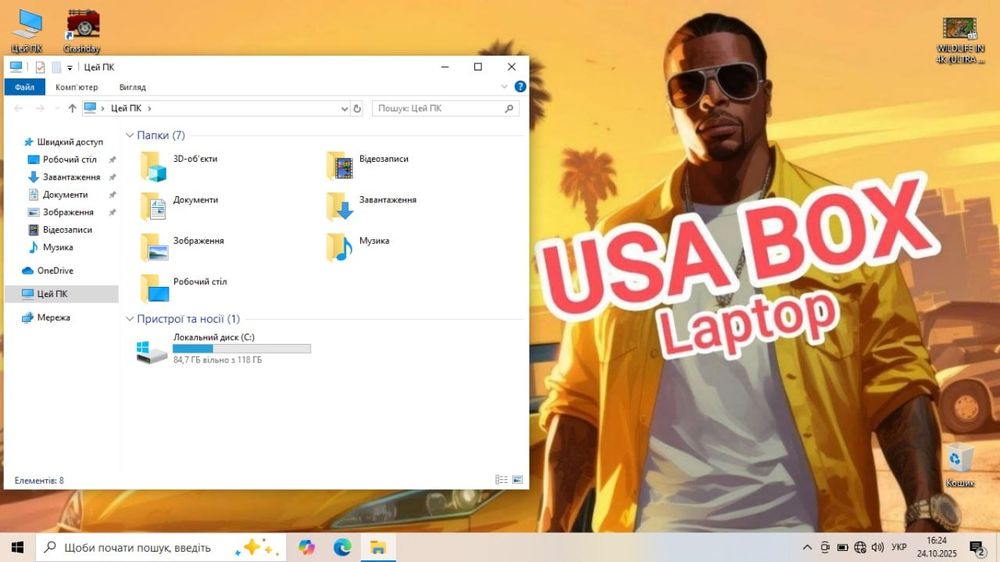Launch Copilot from the taskbar
1000x562 pixels.
[x=307, y=547]
